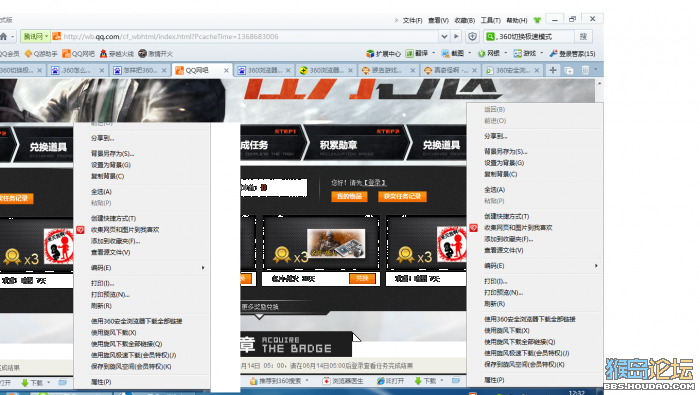Click the 登录 login link

(375, 183)
